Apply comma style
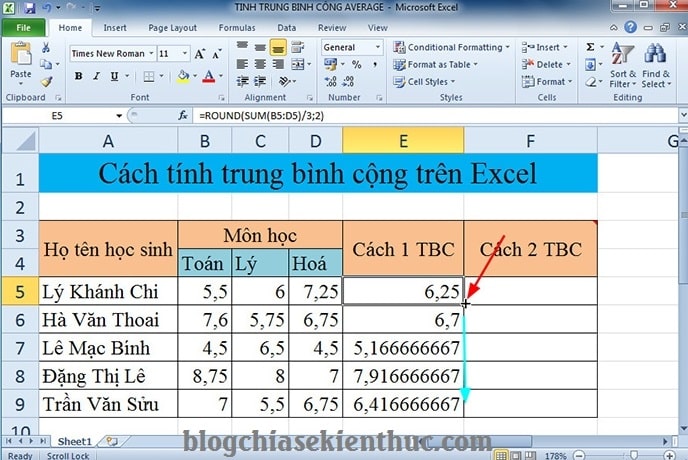The image size is (688, 460). coord(375,65)
